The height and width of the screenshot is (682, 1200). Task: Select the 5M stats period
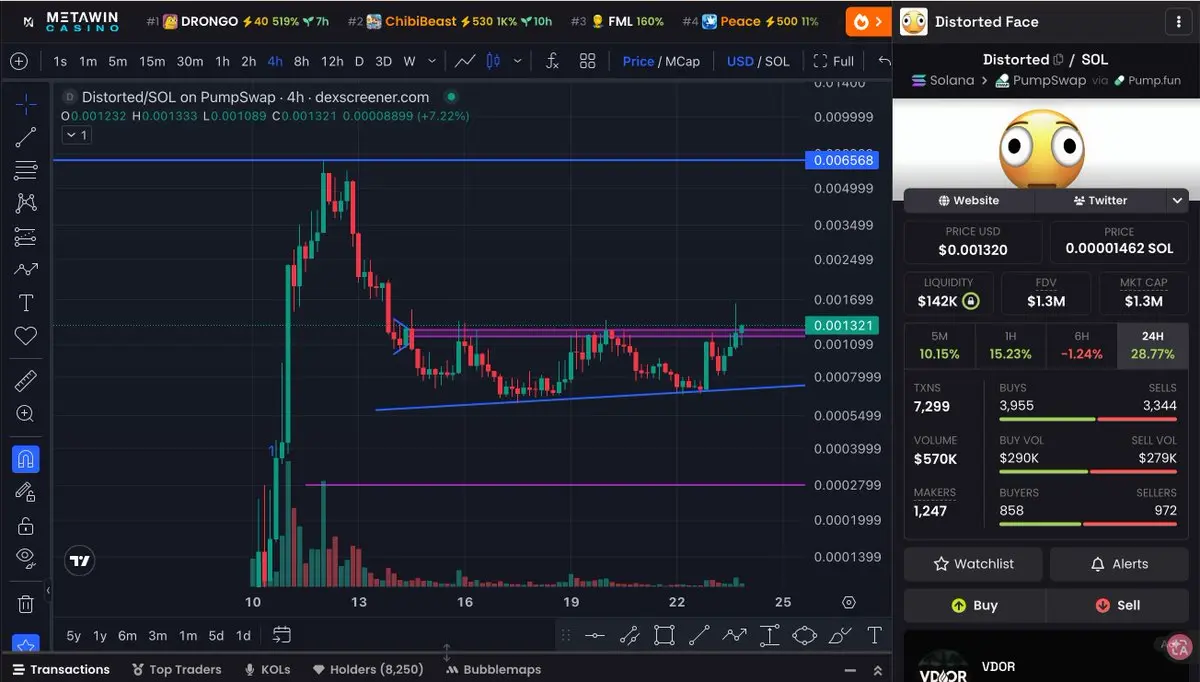point(939,345)
